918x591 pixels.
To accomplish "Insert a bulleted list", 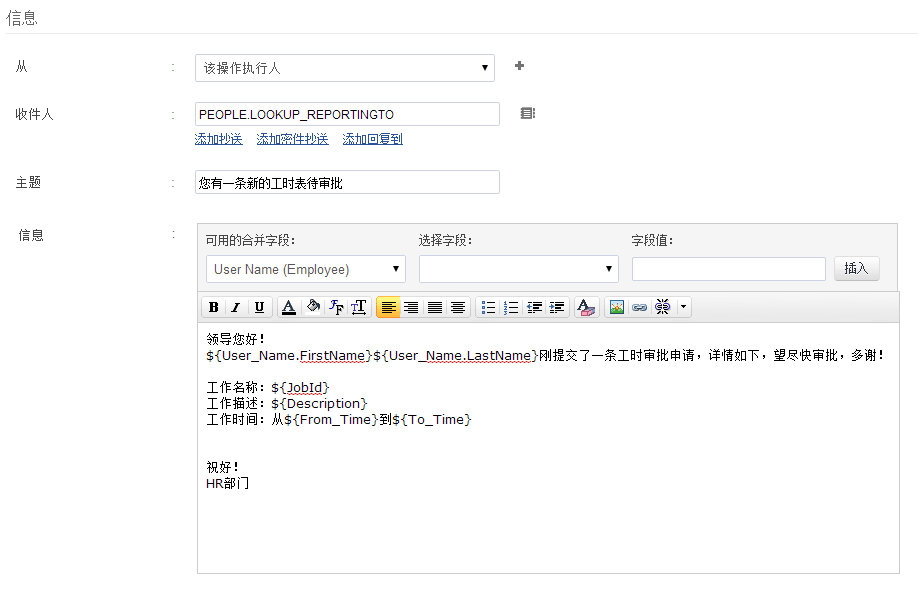I will point(488,308).
